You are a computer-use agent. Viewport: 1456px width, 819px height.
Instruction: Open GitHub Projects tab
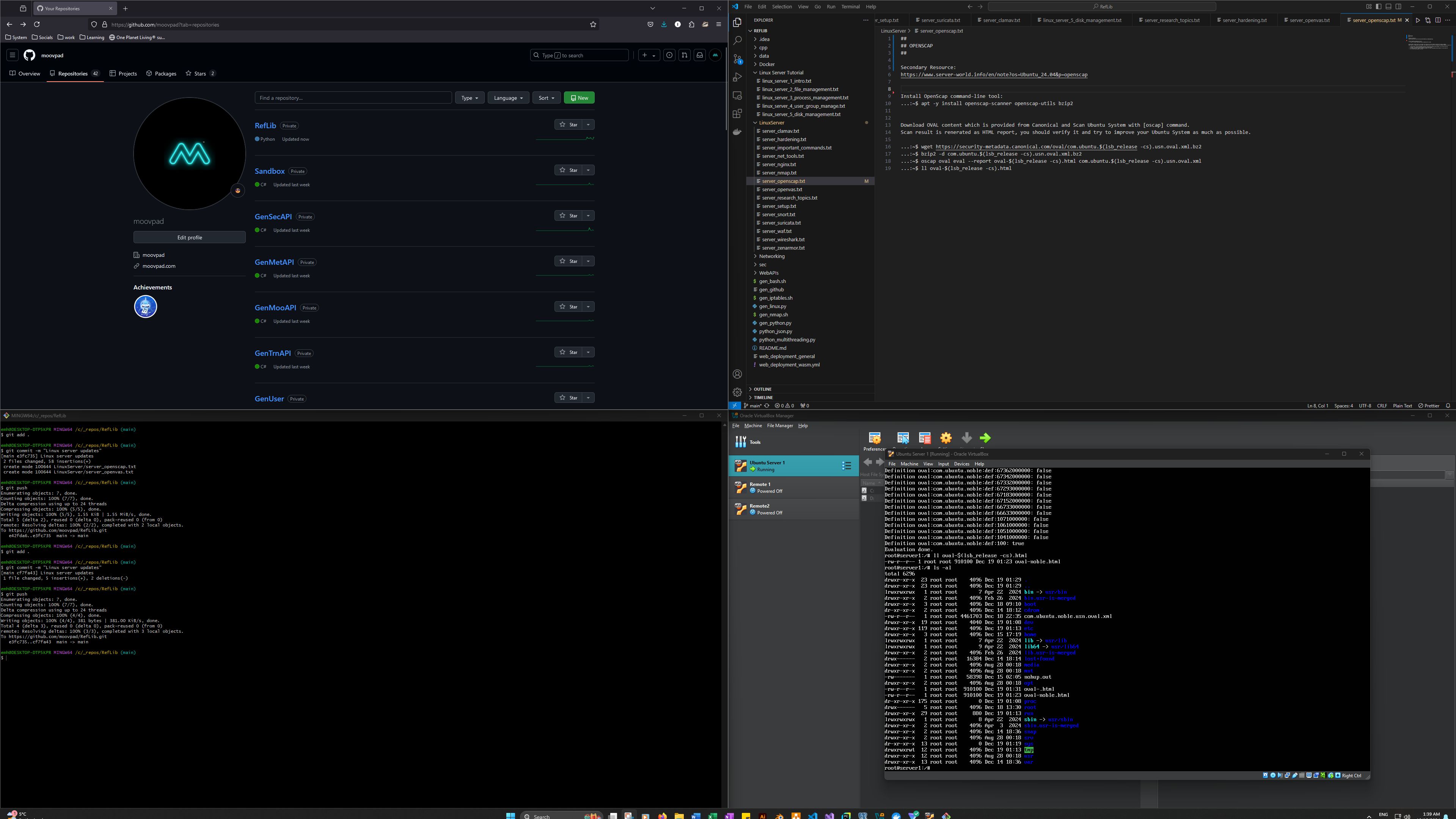(x=123, y=74)
